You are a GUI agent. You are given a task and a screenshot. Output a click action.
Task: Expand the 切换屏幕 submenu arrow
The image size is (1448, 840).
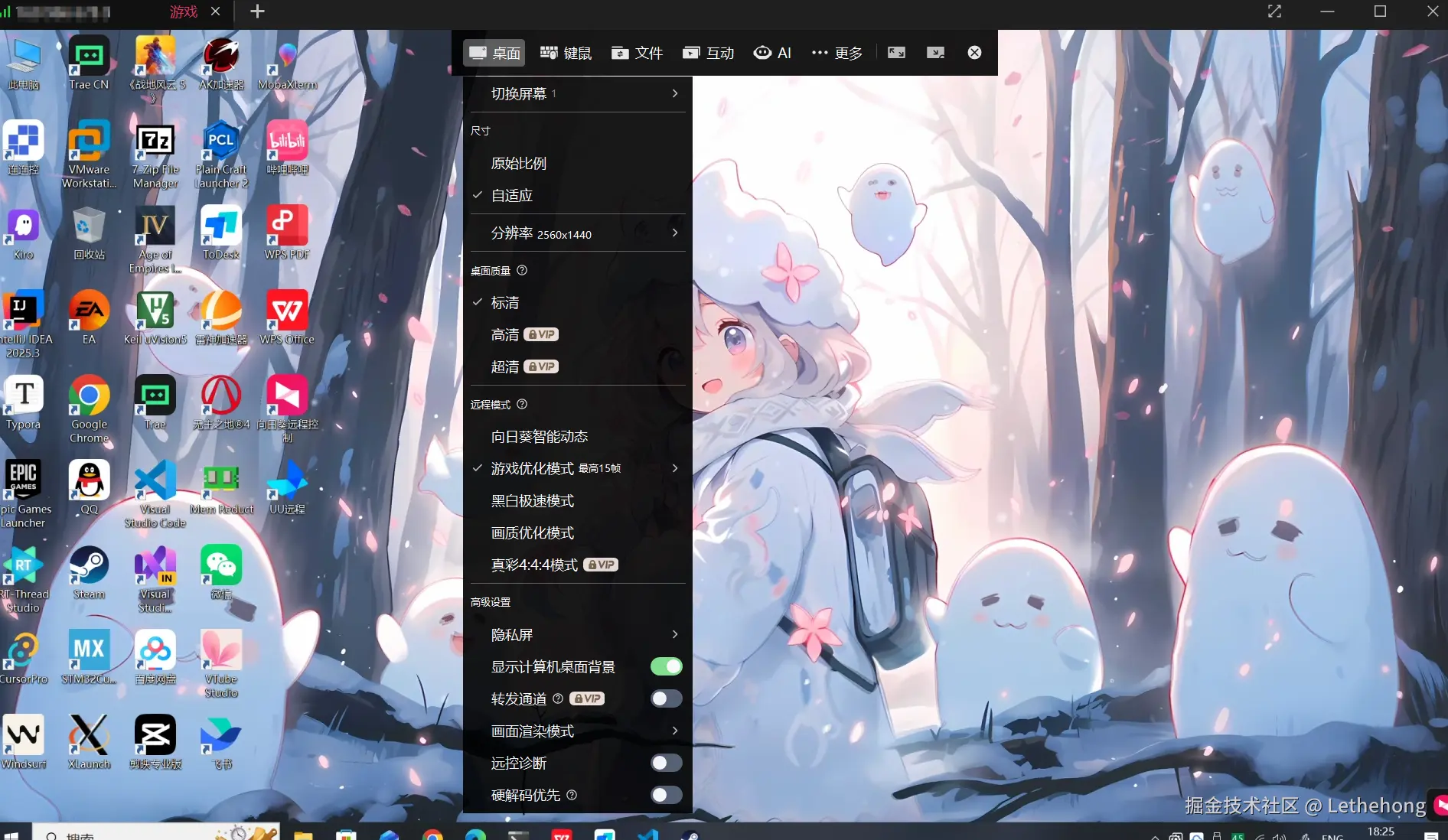674,93
